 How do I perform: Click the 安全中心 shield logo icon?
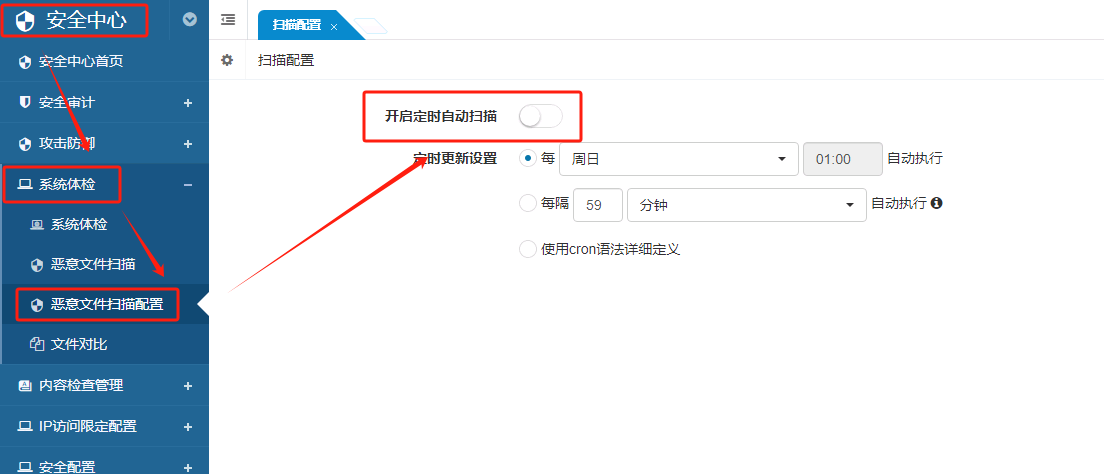tap(25, 20)
